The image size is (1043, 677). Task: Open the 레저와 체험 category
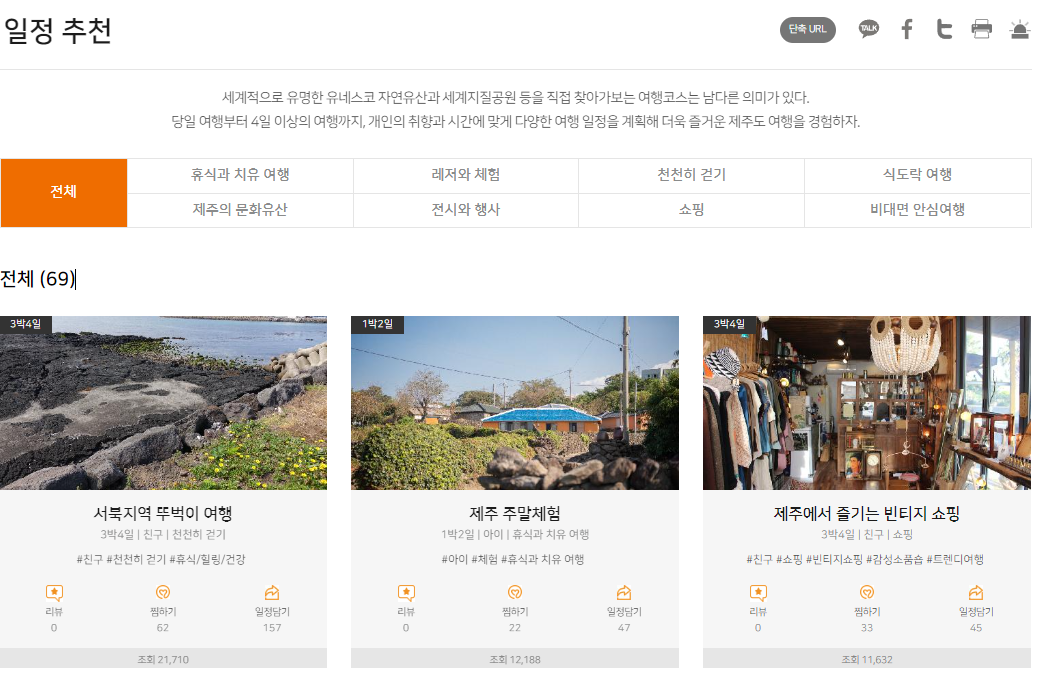coord(466,175)
